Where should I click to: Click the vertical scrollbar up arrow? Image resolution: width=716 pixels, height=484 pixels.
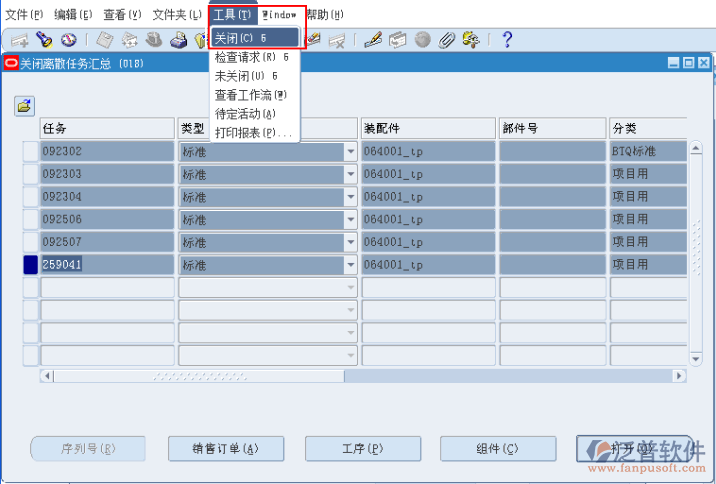pyautogui.click(x=695, y=148)
